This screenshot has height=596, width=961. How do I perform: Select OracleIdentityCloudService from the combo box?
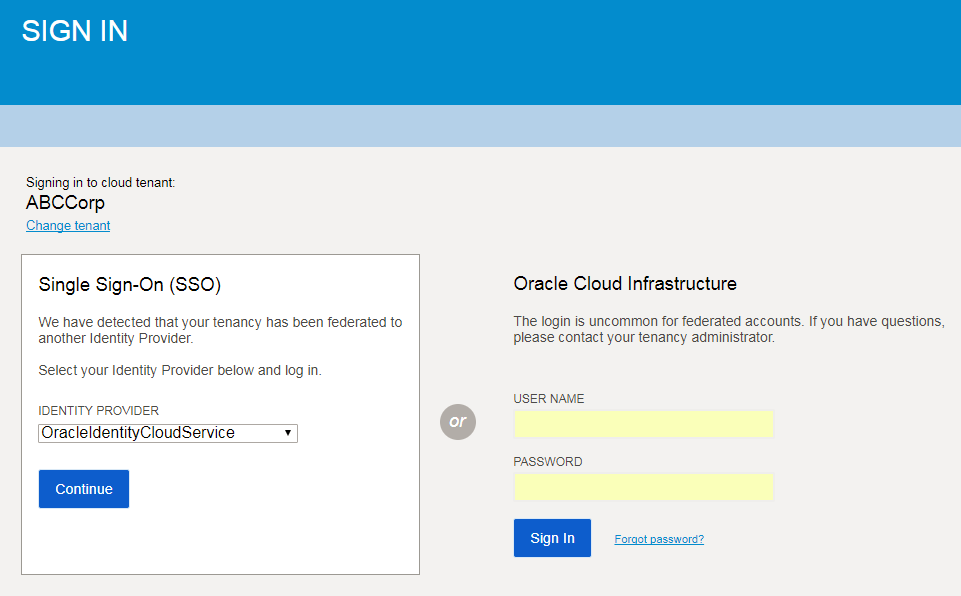tap(167, 432)
